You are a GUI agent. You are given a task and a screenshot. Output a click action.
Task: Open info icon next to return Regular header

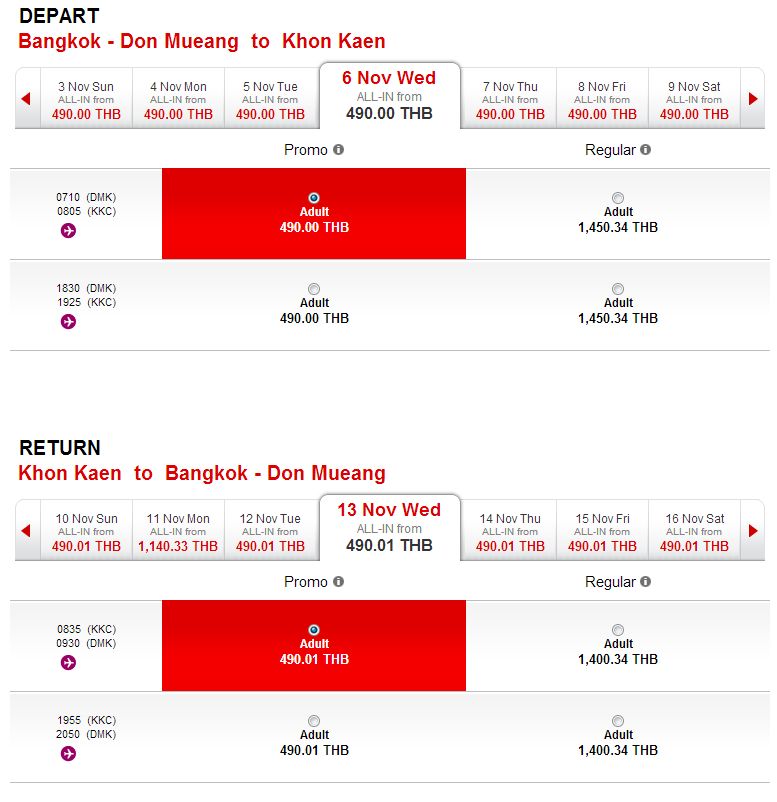[x=646, y=582]
